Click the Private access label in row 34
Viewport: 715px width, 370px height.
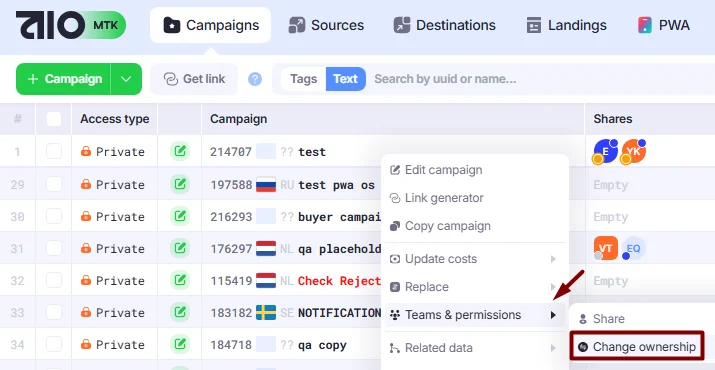tap(120, 345)
